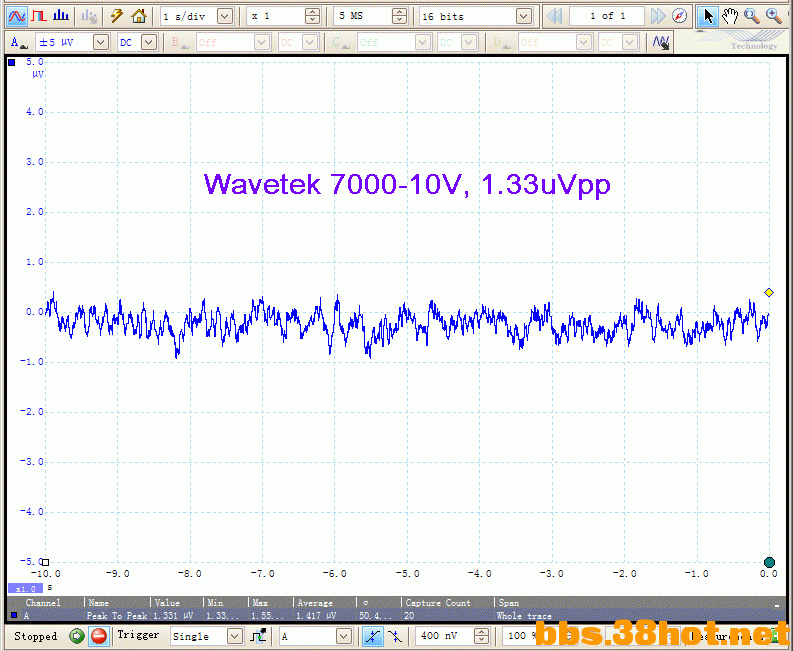Click the Capture Count column header
793x651 pixels.
[438, 602]
